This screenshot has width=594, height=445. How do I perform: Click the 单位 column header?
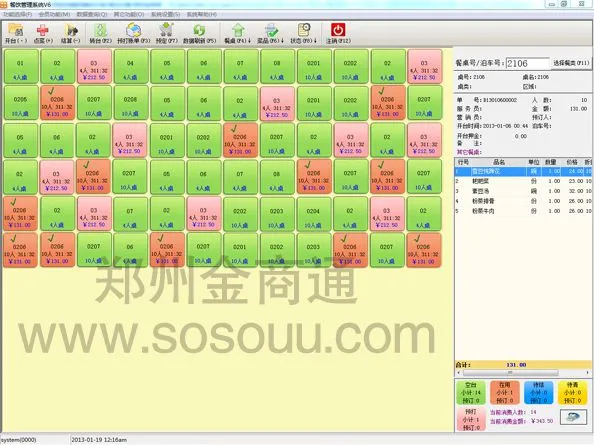pos(534,162)
